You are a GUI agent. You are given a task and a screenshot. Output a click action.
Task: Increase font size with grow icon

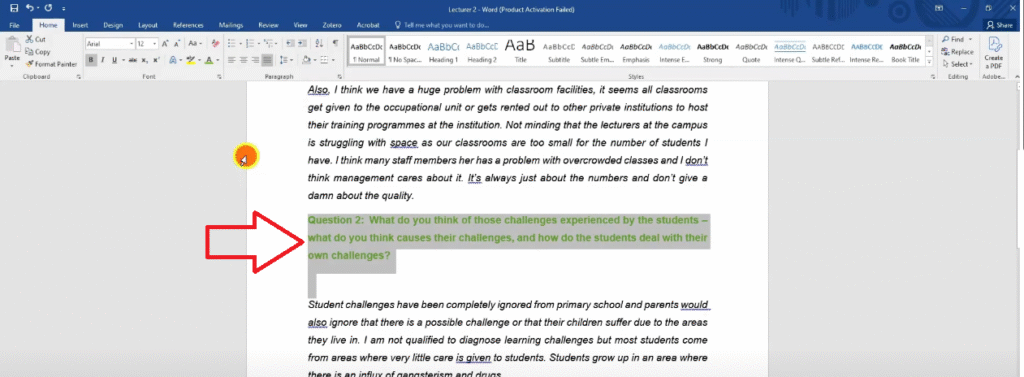coord(165,44)
